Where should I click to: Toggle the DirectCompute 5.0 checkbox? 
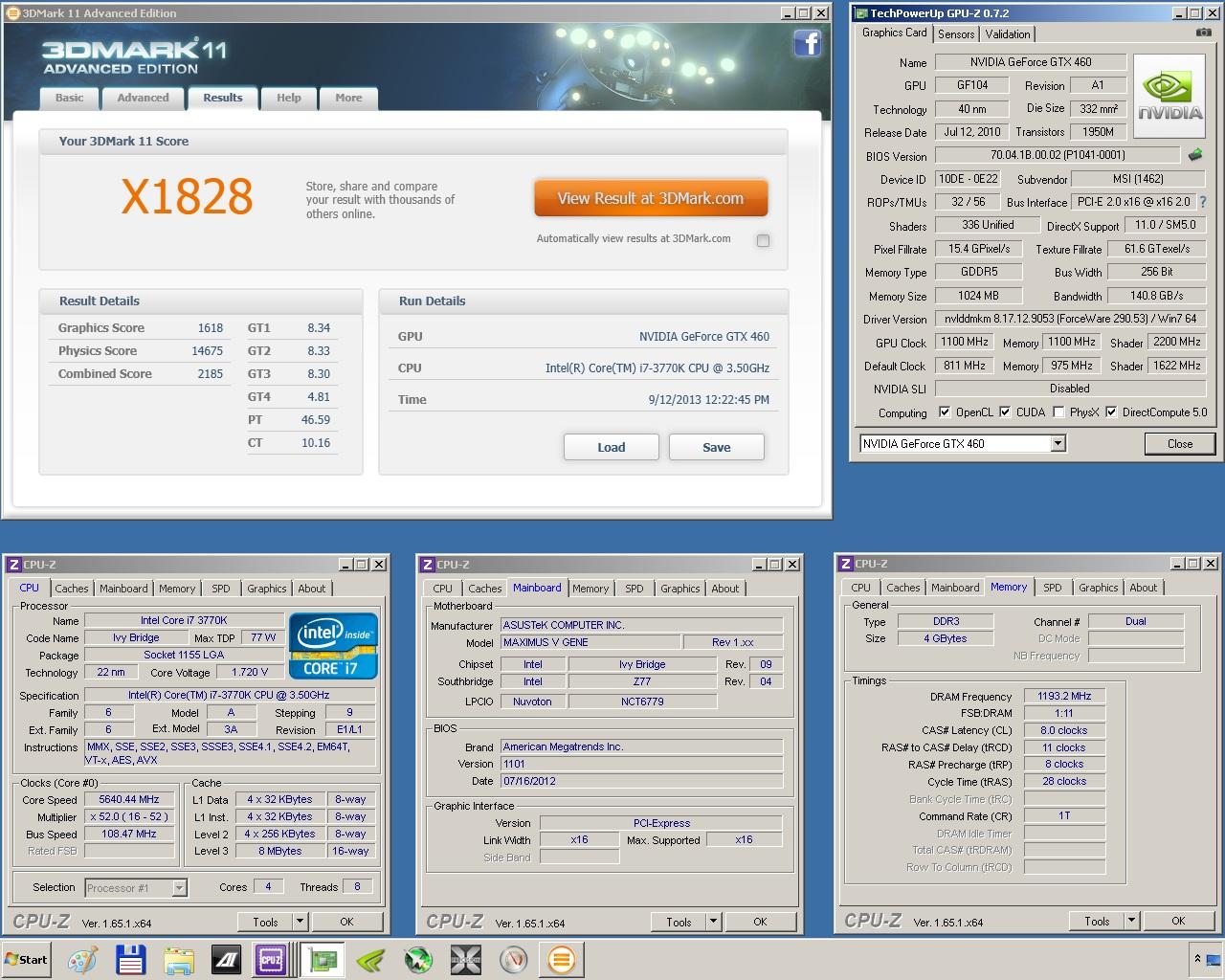(1111, 412)
